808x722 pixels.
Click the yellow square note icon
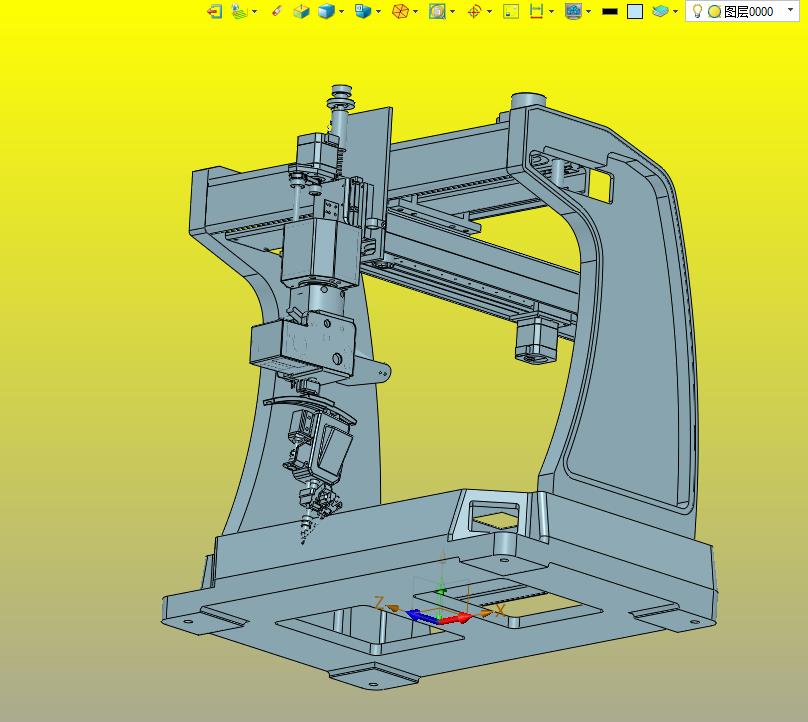click(511, 11)
